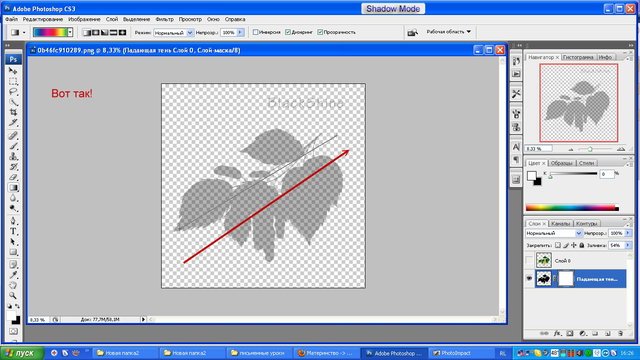Select the Gradient tool in toolbox
This screenshot has width=640, height=360.
click(x=13, y=188)
